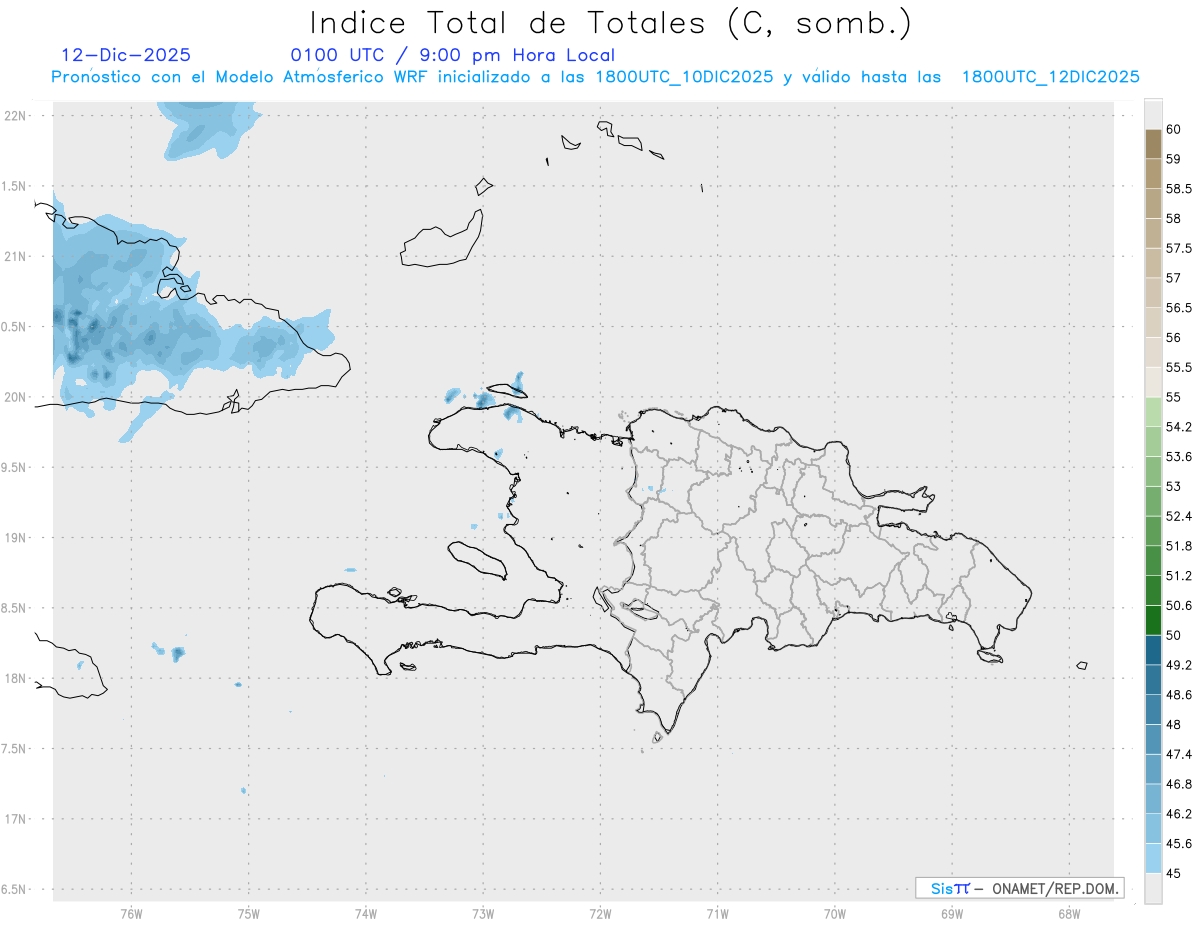Select the valid-until time 1800UTC_12DIC2025
This screenshot has height=927, width=1200.
click(x=1051, y=76)
